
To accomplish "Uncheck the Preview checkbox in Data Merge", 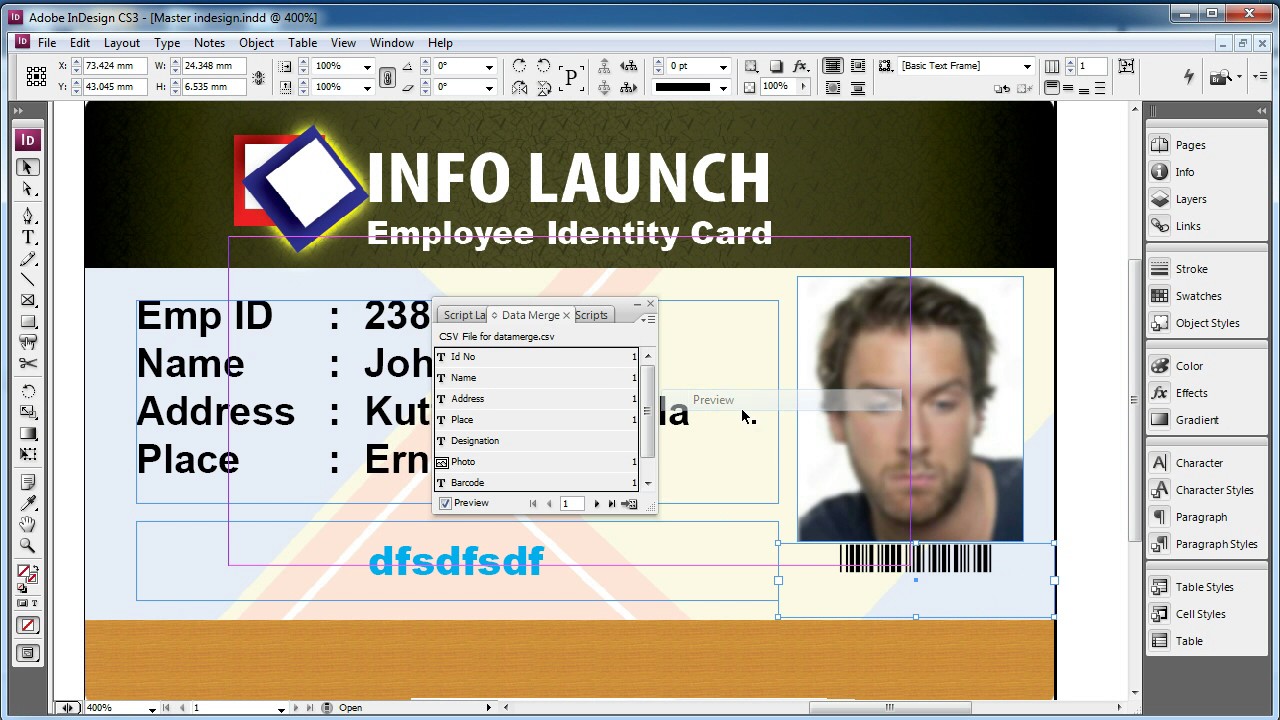I will (445, 503).
